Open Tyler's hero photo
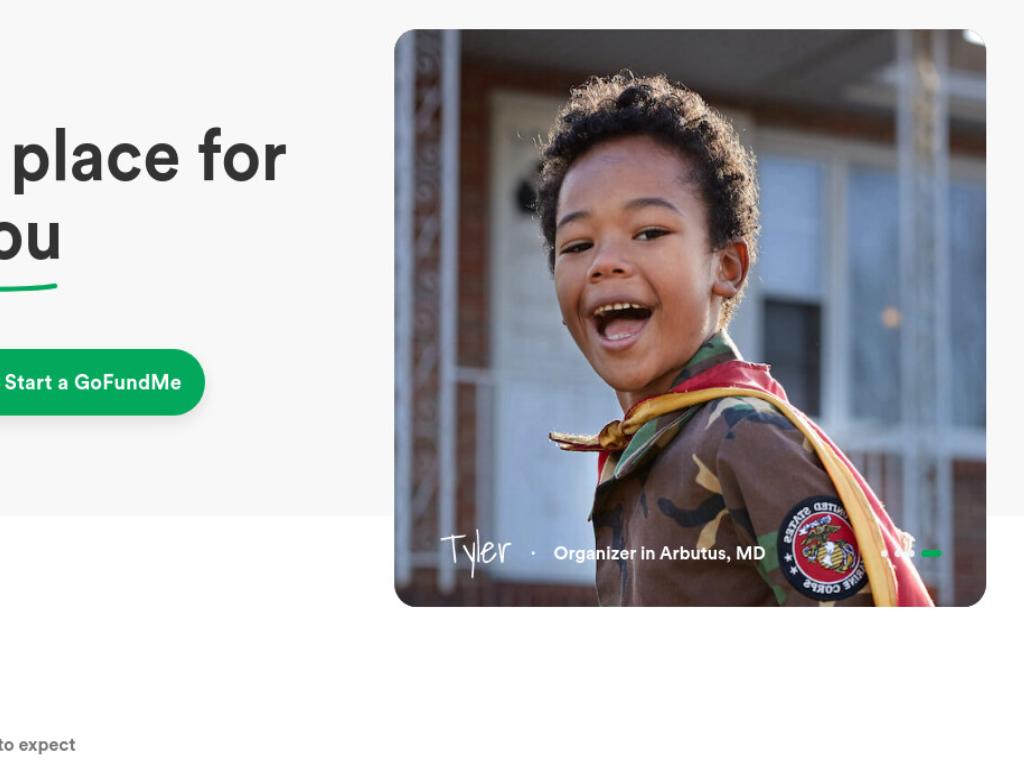The height and width of the screenshot is (768, 1024). coord(690,318)
